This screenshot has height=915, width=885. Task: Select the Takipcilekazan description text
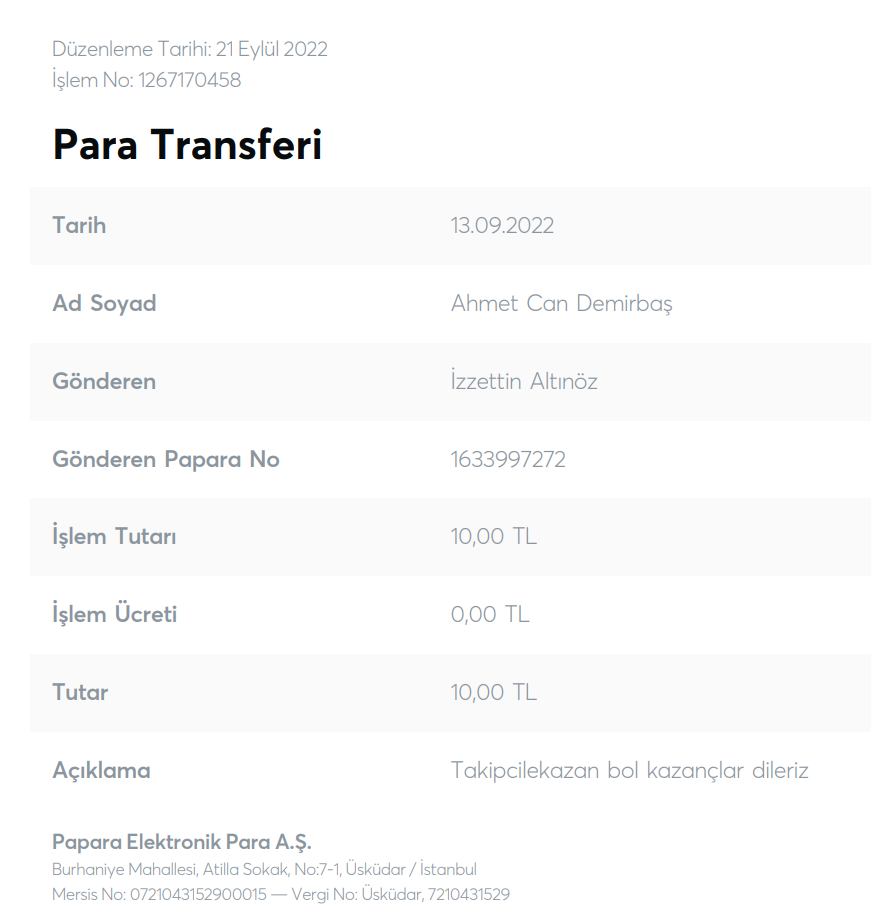629,770
